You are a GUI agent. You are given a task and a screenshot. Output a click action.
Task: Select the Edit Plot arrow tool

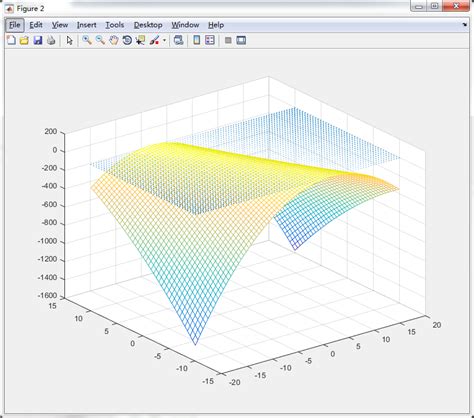point(69,40)
